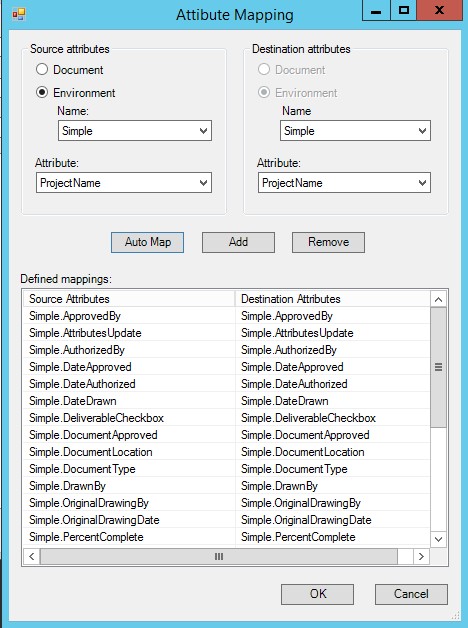Expand the destination Attribute ProjectName combo box
The height and width of the screenshot is (628, 468).
tap(344, 183)
